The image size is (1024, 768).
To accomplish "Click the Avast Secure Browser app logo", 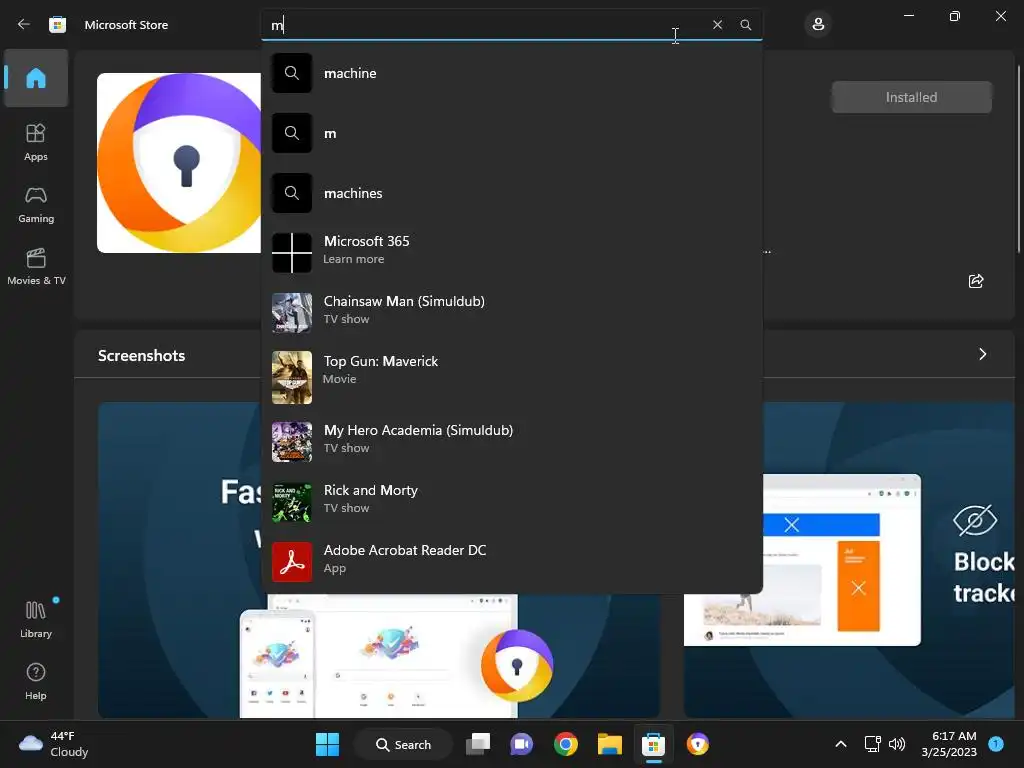I will (179, 163).
